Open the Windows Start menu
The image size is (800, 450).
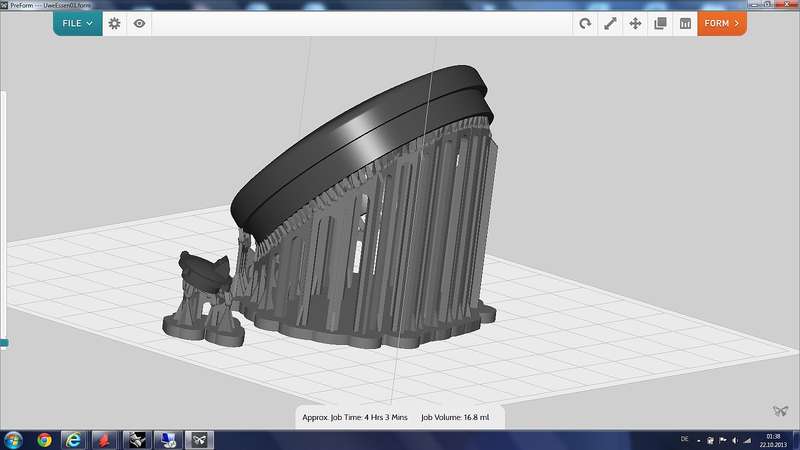click(x=13, y=440)
